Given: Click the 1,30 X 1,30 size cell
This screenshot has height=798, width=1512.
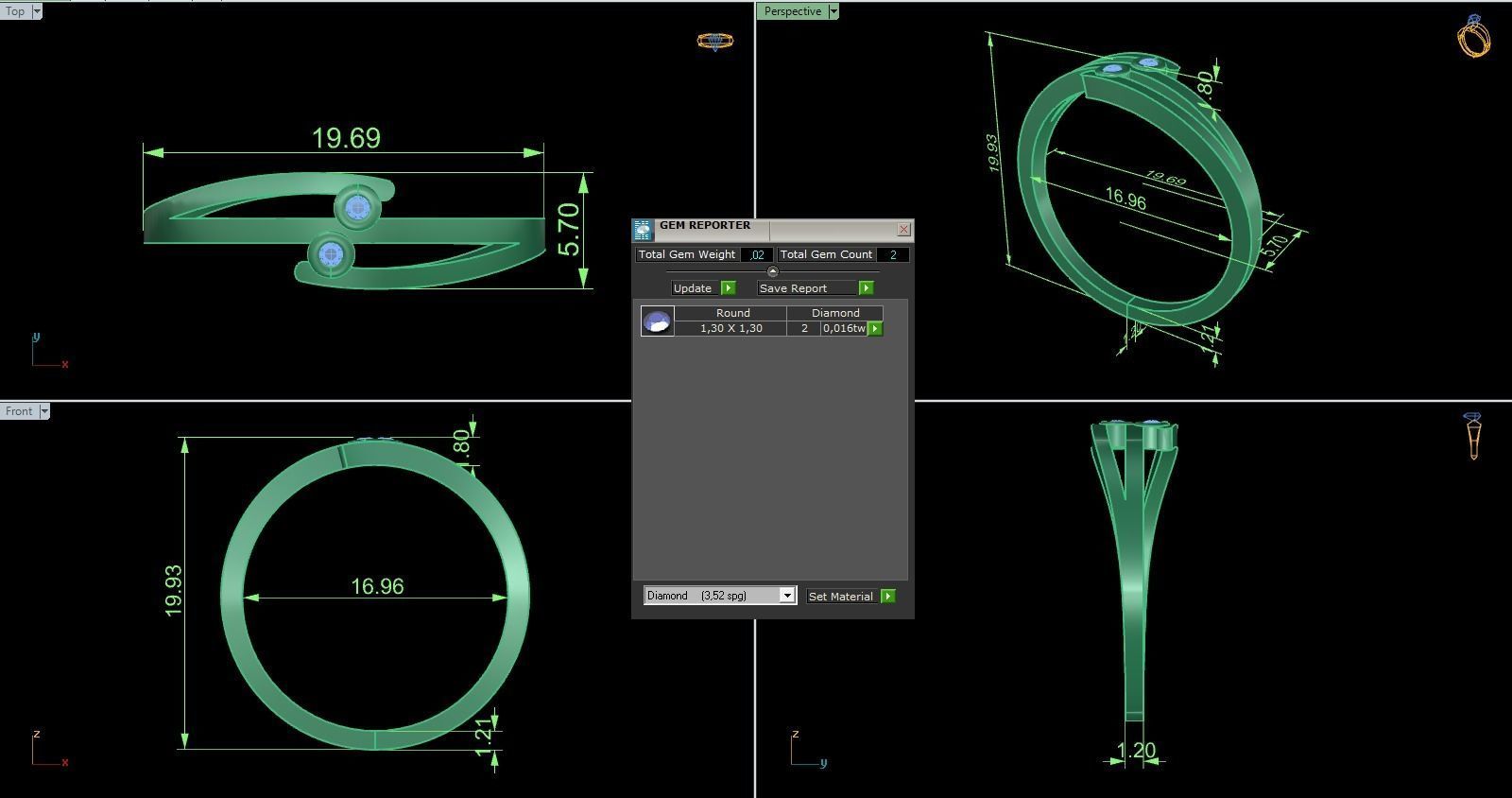Looking at the screenshot, I should tap(730, 328).
